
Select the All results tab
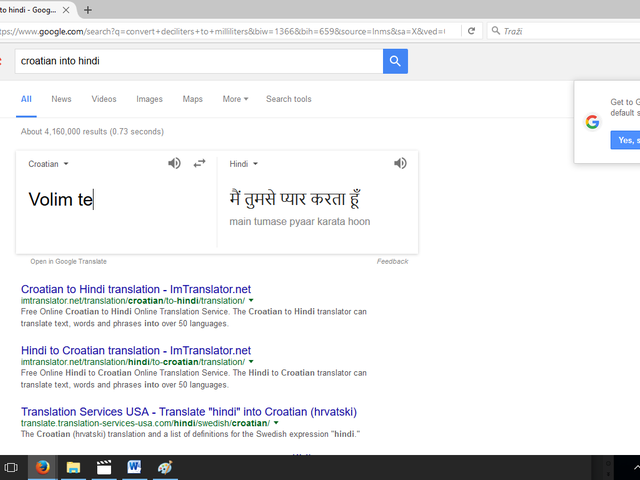[26, 99]
